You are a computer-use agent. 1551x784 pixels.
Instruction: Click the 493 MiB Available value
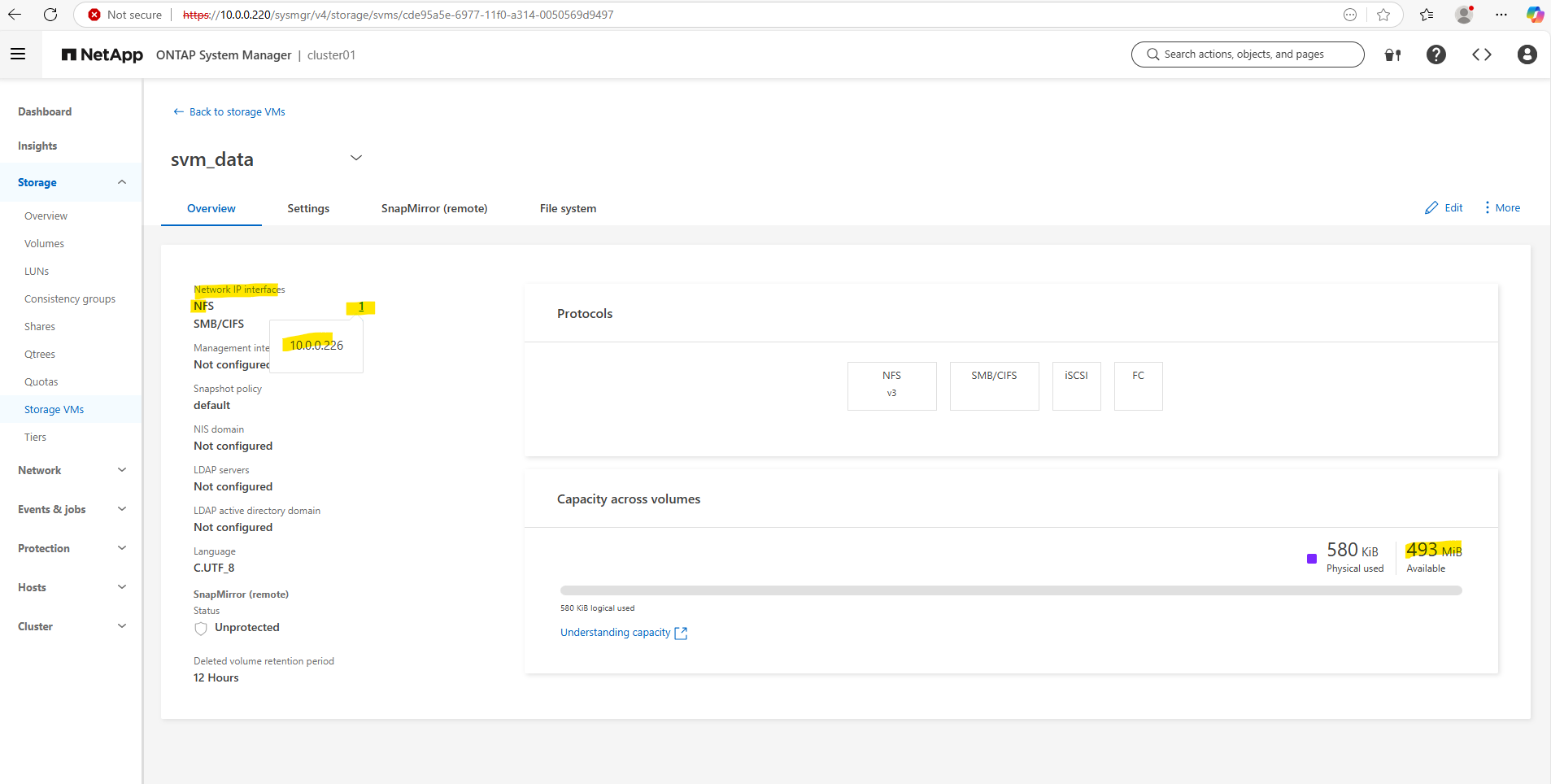(x=1434, y=551)
